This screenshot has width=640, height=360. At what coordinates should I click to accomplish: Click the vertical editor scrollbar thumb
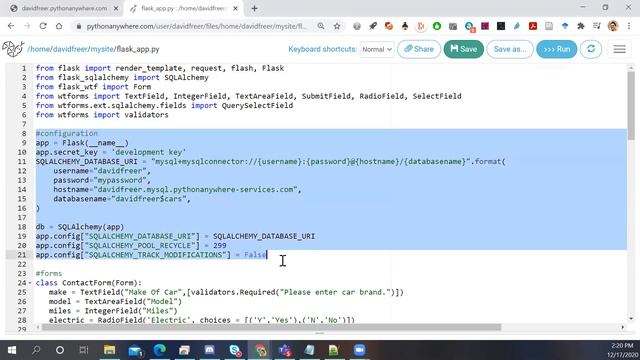click(x=631, y=105)
